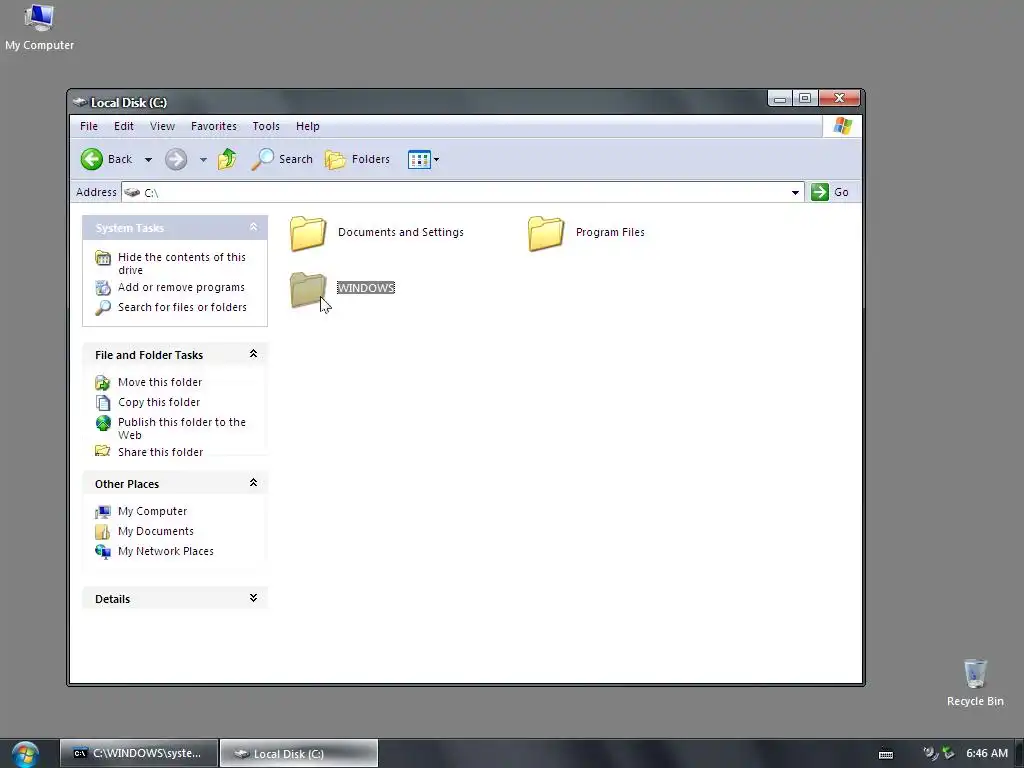Viewport: 1024px width, 768px height.
Task: Collapse the Other Places panel
Action: coord(253,483)
